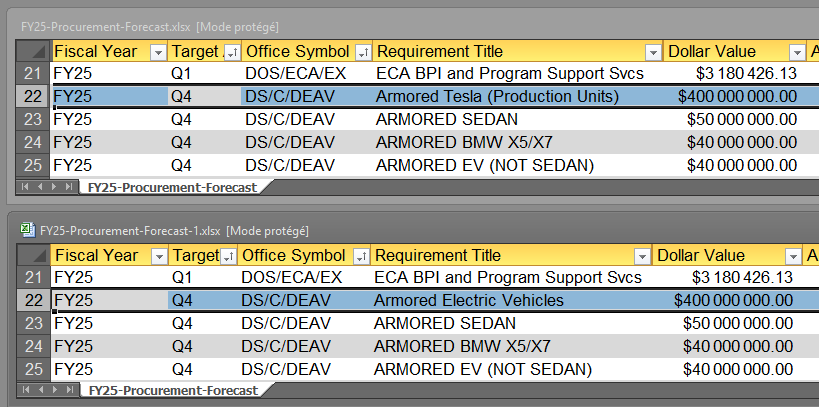Open Office Symbol filter in Forecast-1.xlsx window

pyautogui.click(x=361, y=256)
